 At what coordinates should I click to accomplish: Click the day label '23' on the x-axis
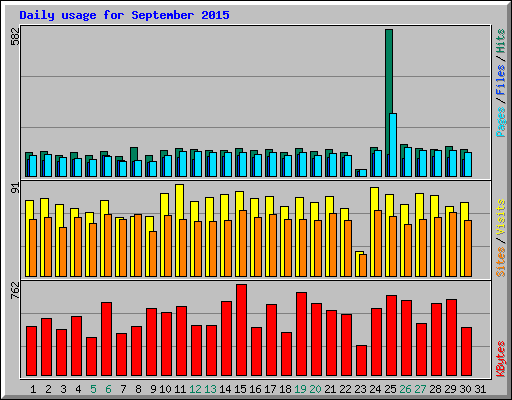pyautogui.click(x=360, y=389)
